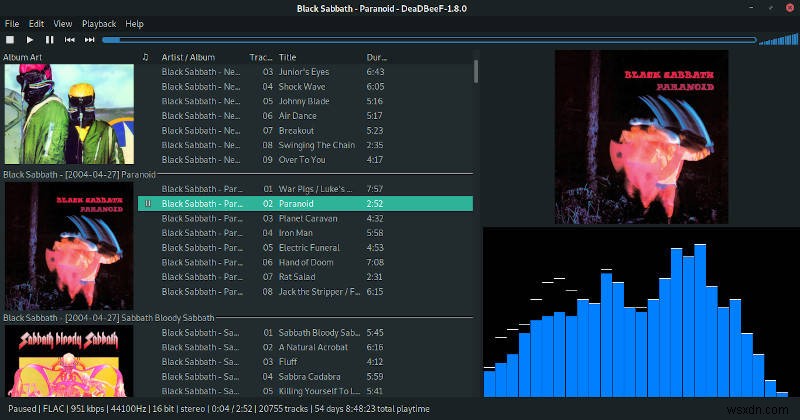Skip to the previous track
Viewport: 800px width, 420px height.
(x=69, y=40)
